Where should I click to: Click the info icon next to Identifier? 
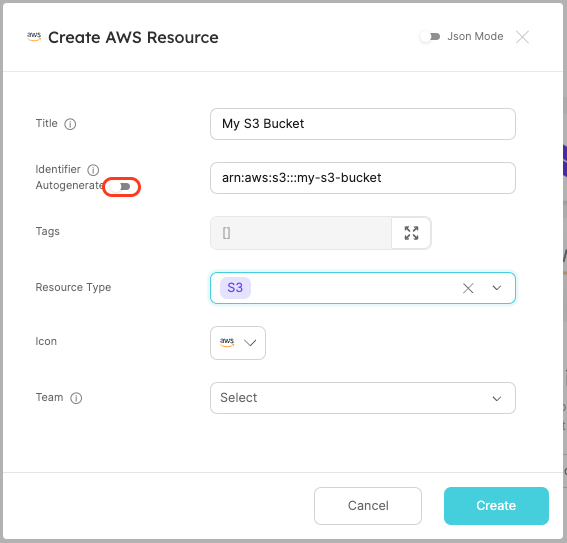point(93,170)
